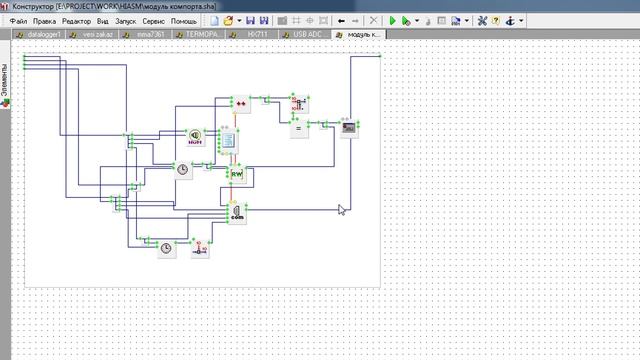The image size is (640, 360).
Task: Switch to the USB ADC tab
Action: (x=305, y=35)
